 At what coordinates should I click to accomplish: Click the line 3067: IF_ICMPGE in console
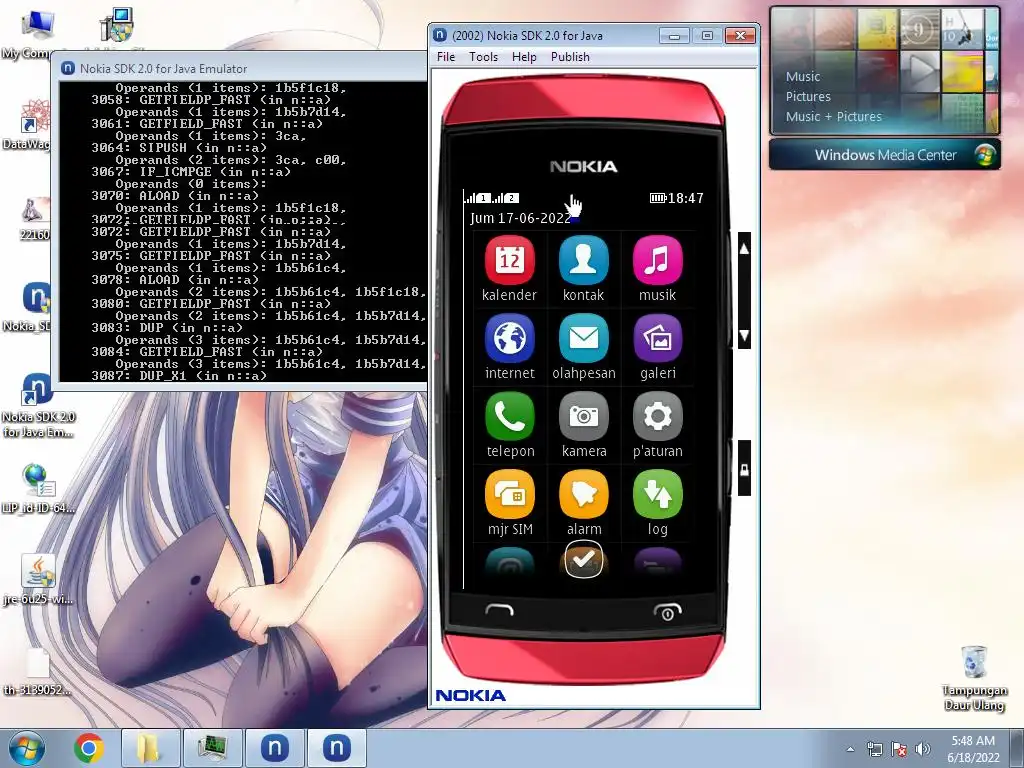click(191, 172)
